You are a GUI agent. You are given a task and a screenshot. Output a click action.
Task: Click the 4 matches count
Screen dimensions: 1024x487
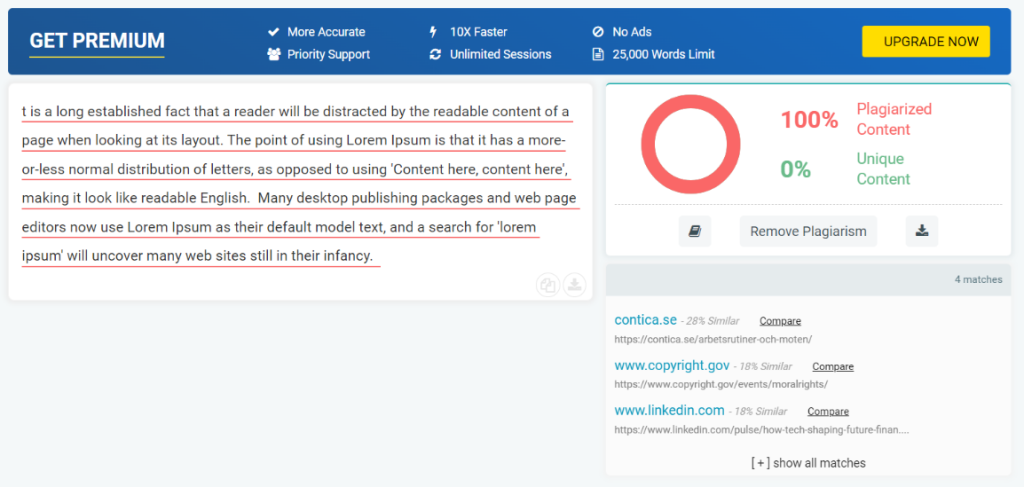[x=978, y=279]
